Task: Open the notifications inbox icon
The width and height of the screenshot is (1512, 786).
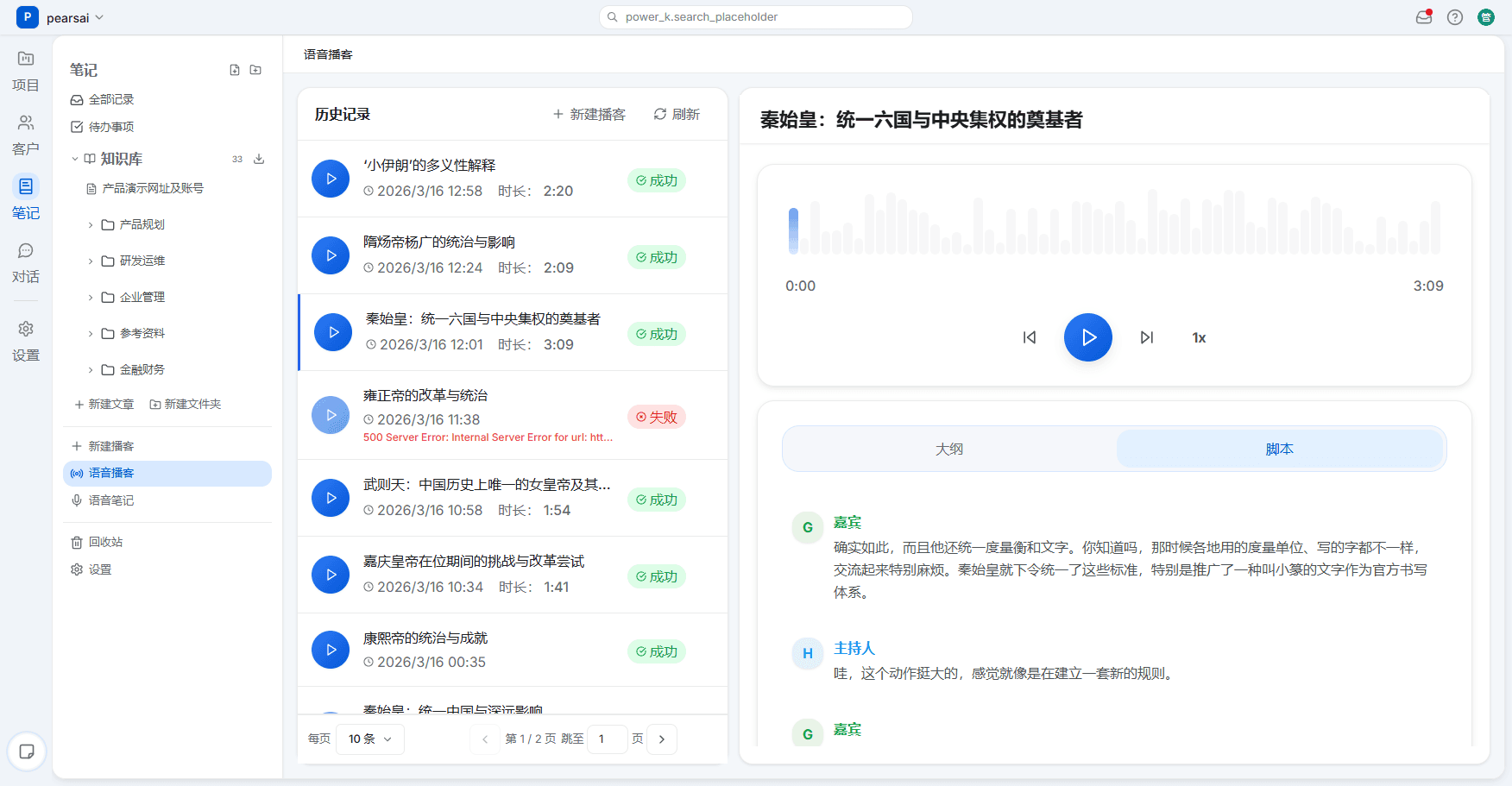Action: pyautogui.click(x=1423, y=17)
